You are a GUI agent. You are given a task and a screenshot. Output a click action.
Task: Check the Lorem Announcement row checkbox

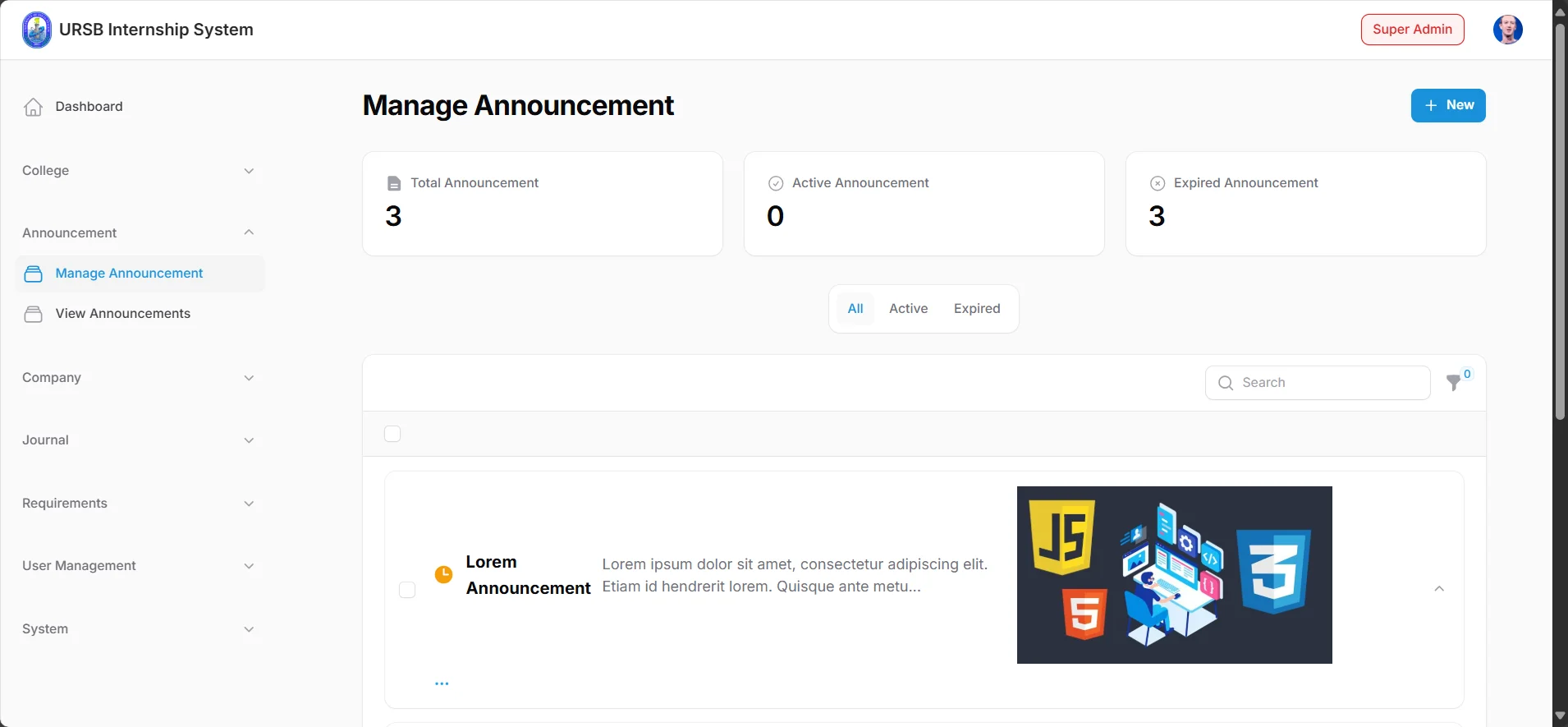click(x=407, y=590)
